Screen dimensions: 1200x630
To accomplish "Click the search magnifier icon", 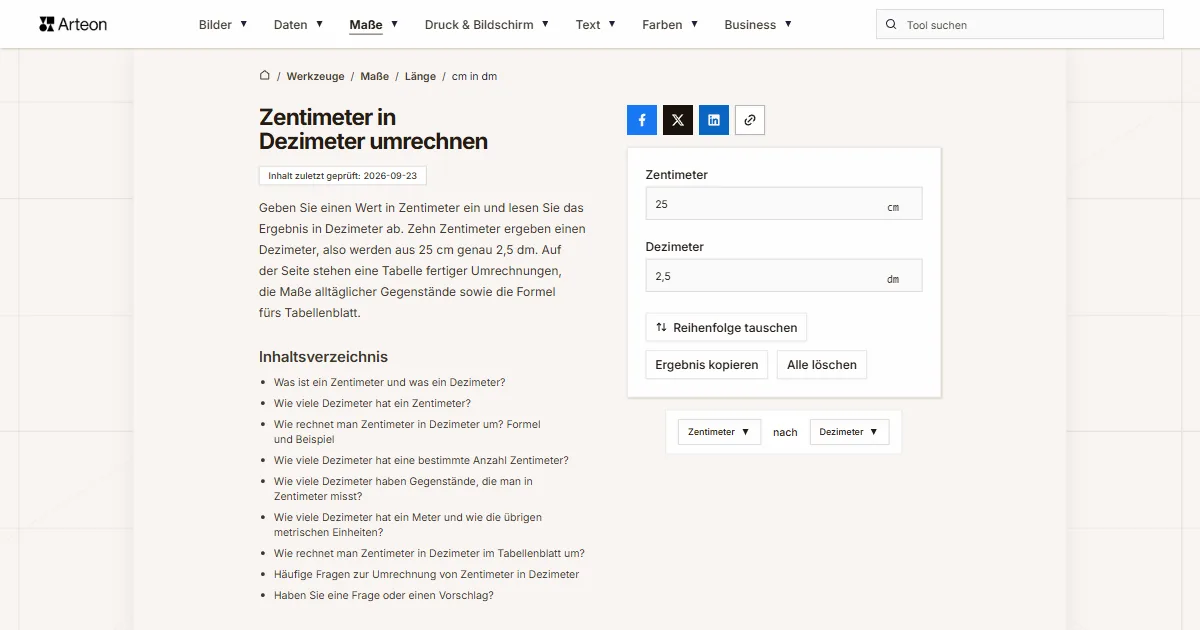I will (x=891, y=25).
